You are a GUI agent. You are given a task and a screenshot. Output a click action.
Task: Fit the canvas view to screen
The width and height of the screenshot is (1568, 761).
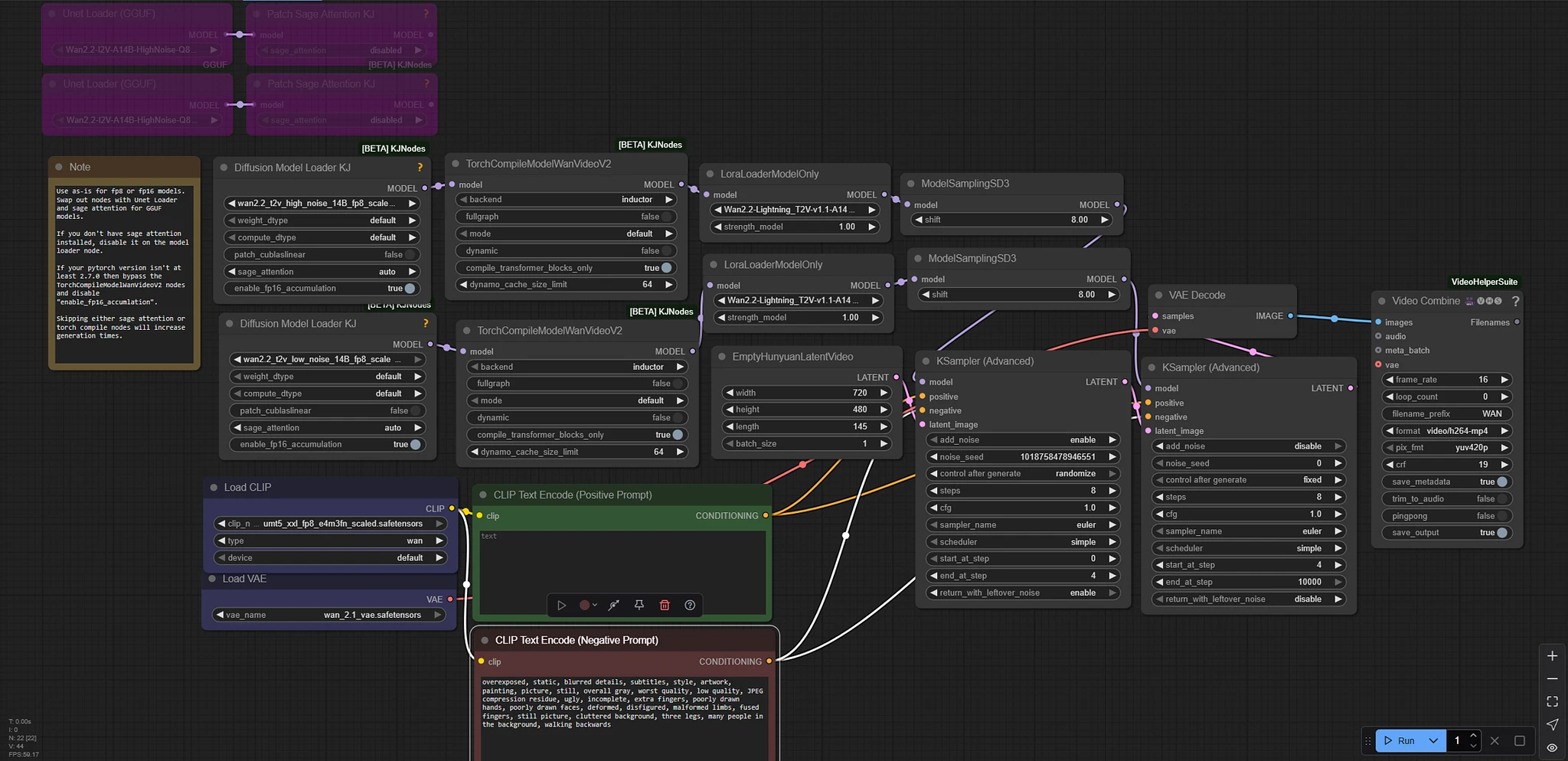[1552, 701]
